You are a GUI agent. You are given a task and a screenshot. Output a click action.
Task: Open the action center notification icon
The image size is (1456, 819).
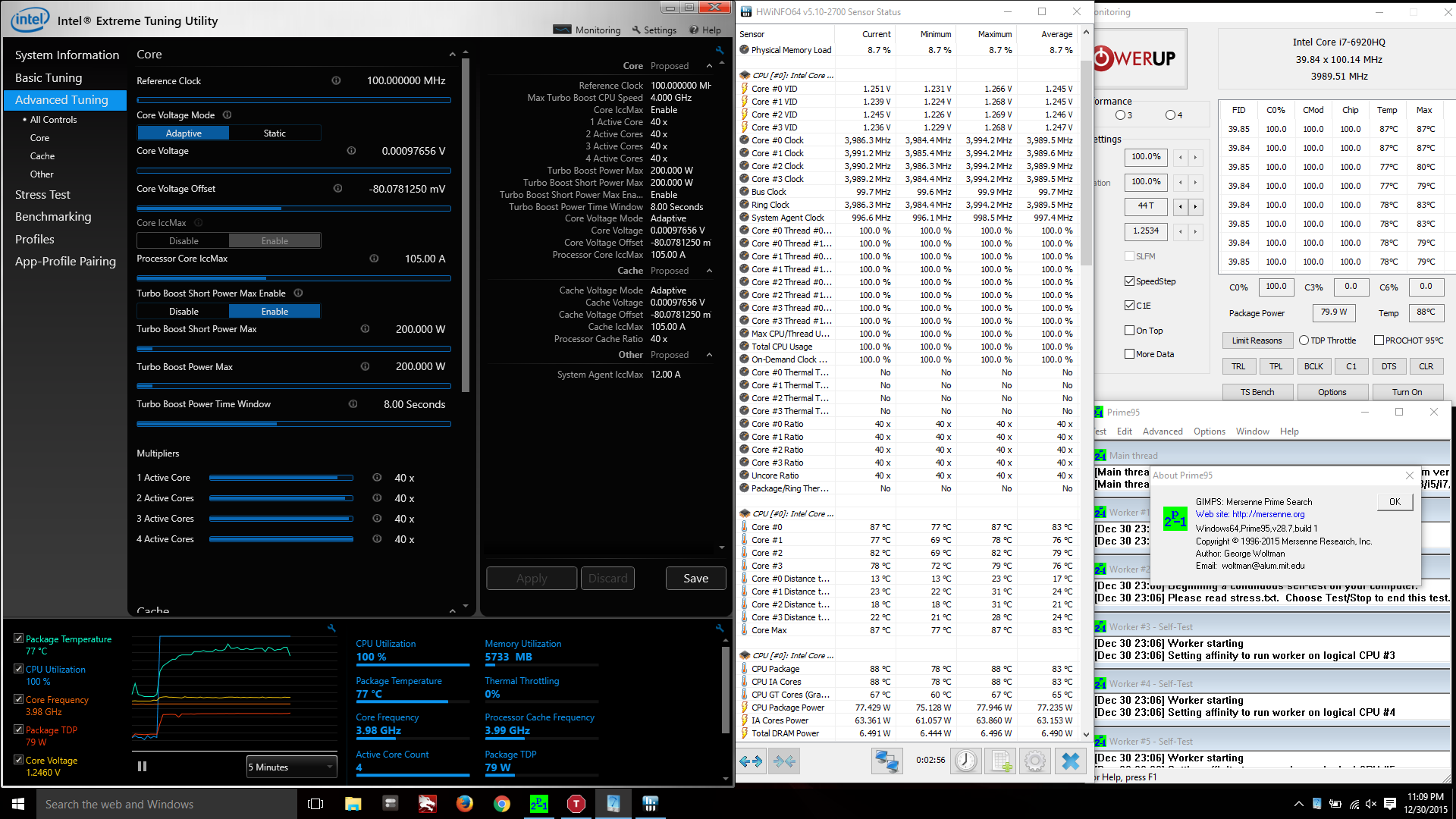click(x=1390, y=804)
